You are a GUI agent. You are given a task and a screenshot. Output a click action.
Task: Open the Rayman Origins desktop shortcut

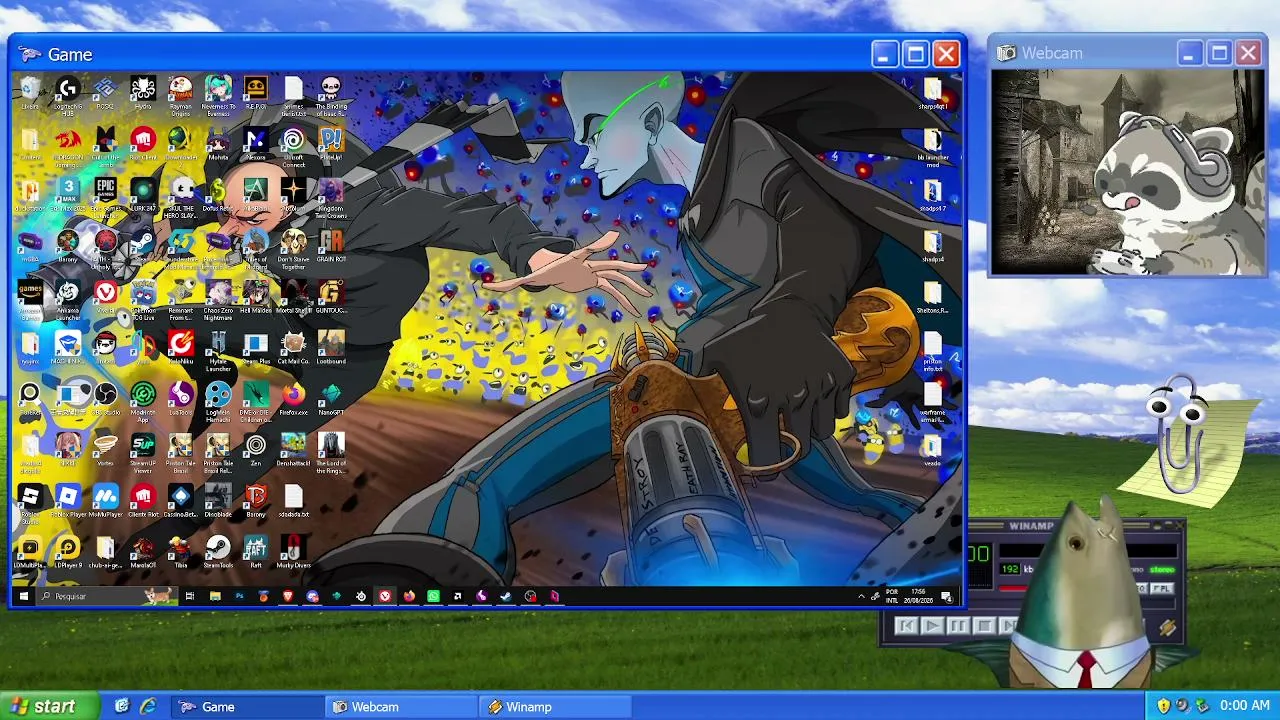coord(180,94)
